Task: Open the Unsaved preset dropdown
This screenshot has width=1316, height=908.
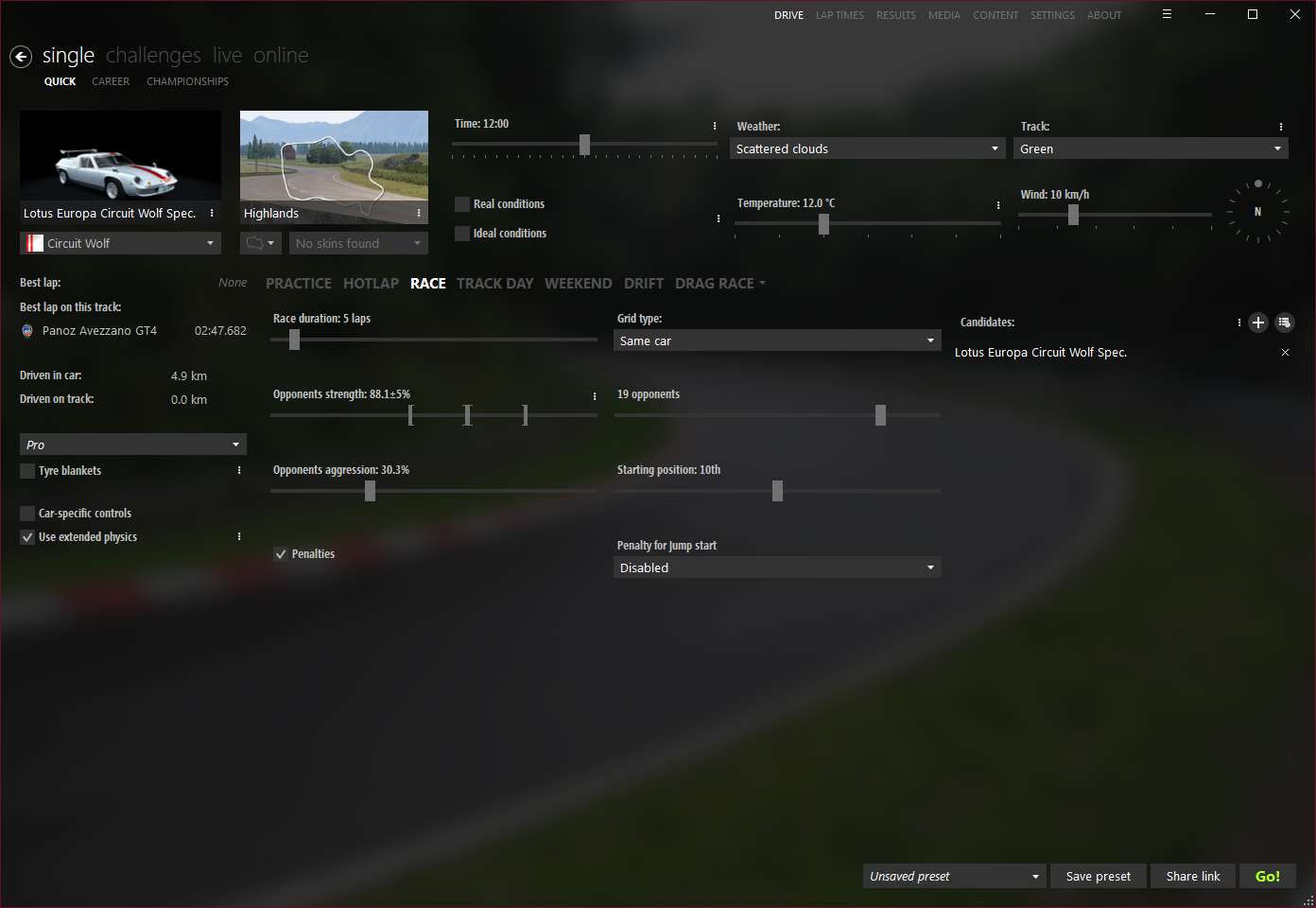Action: [955, 876]
